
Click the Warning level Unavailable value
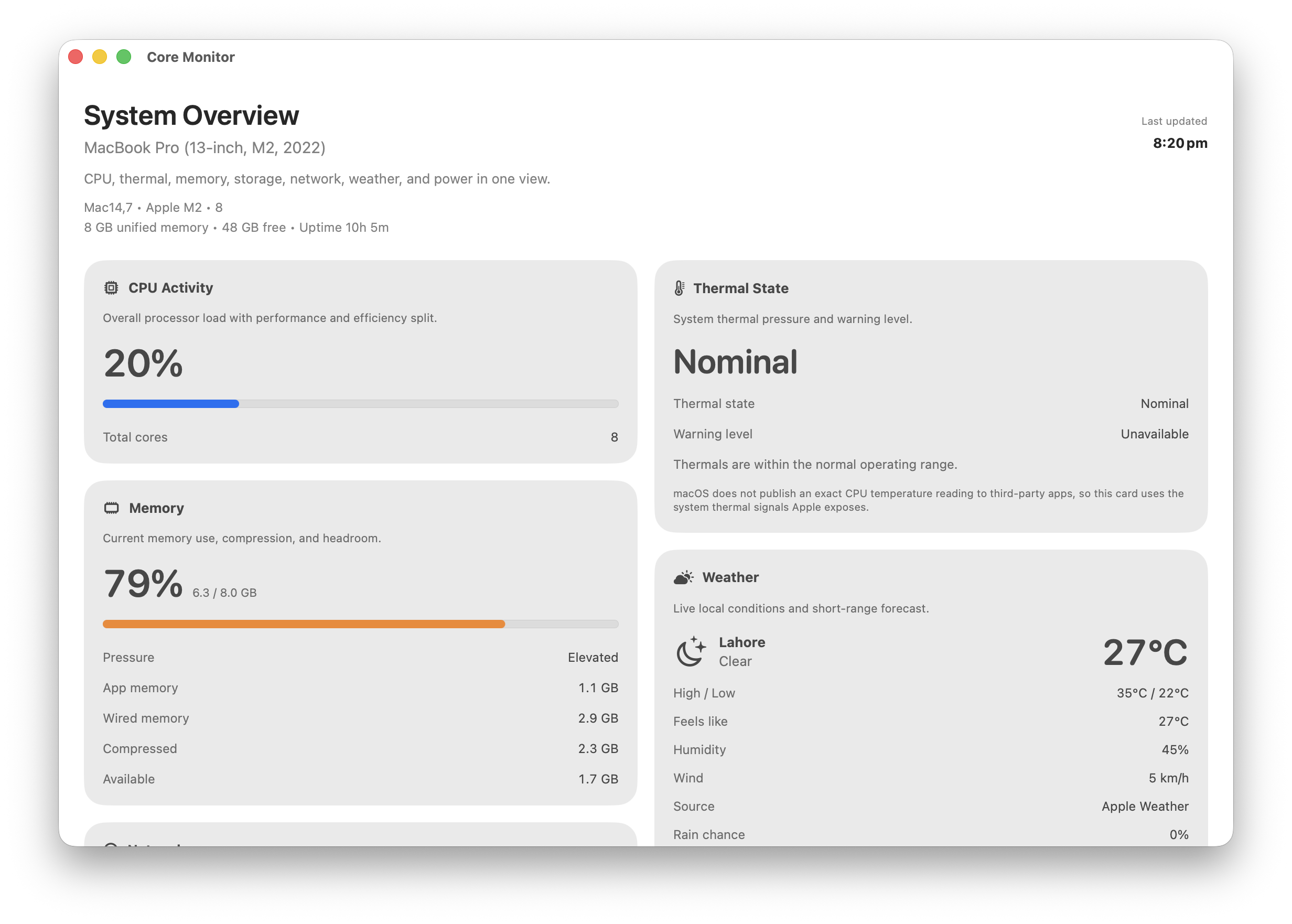(1154, 434)
